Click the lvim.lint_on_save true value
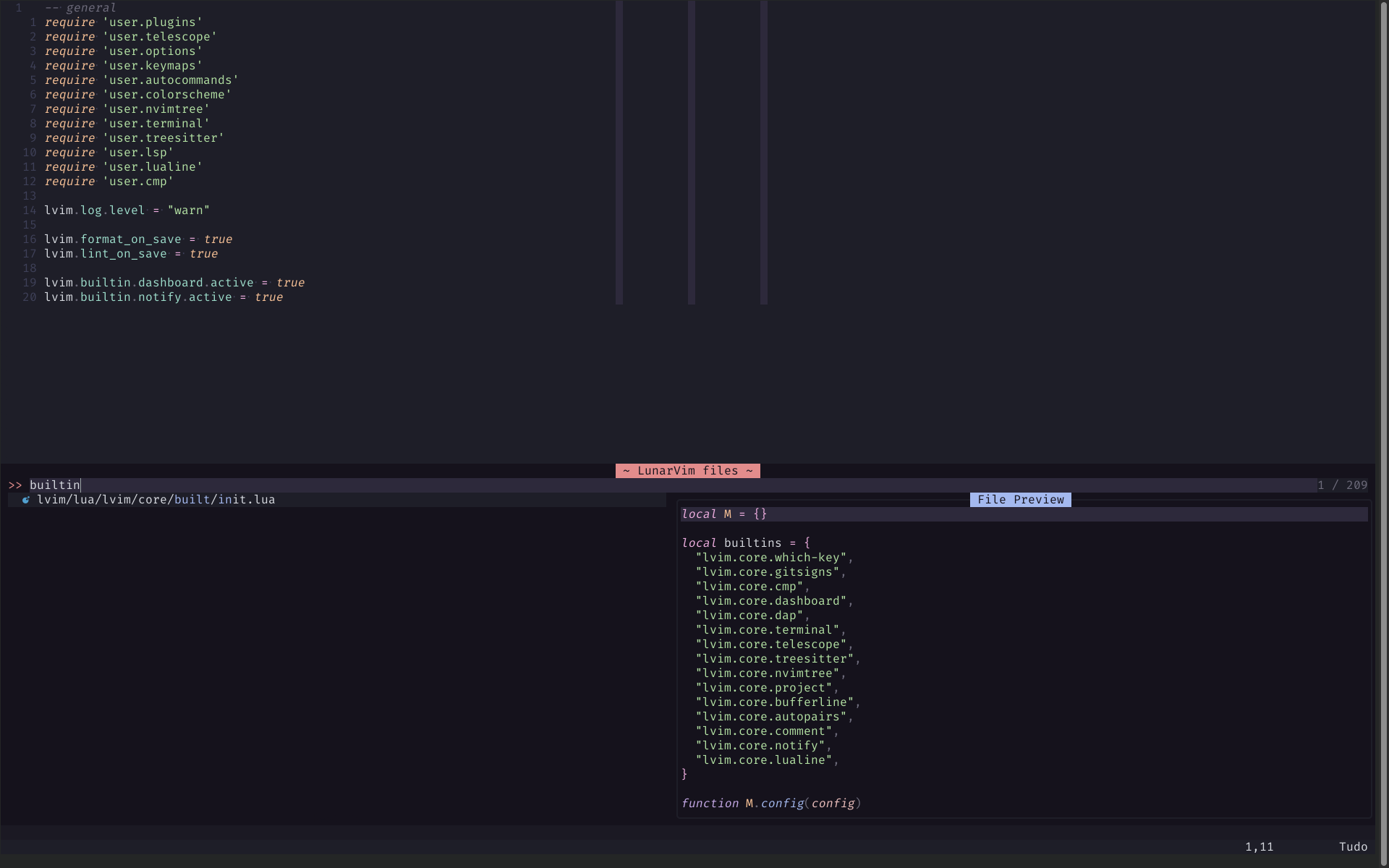 click(x=203, y=254)
